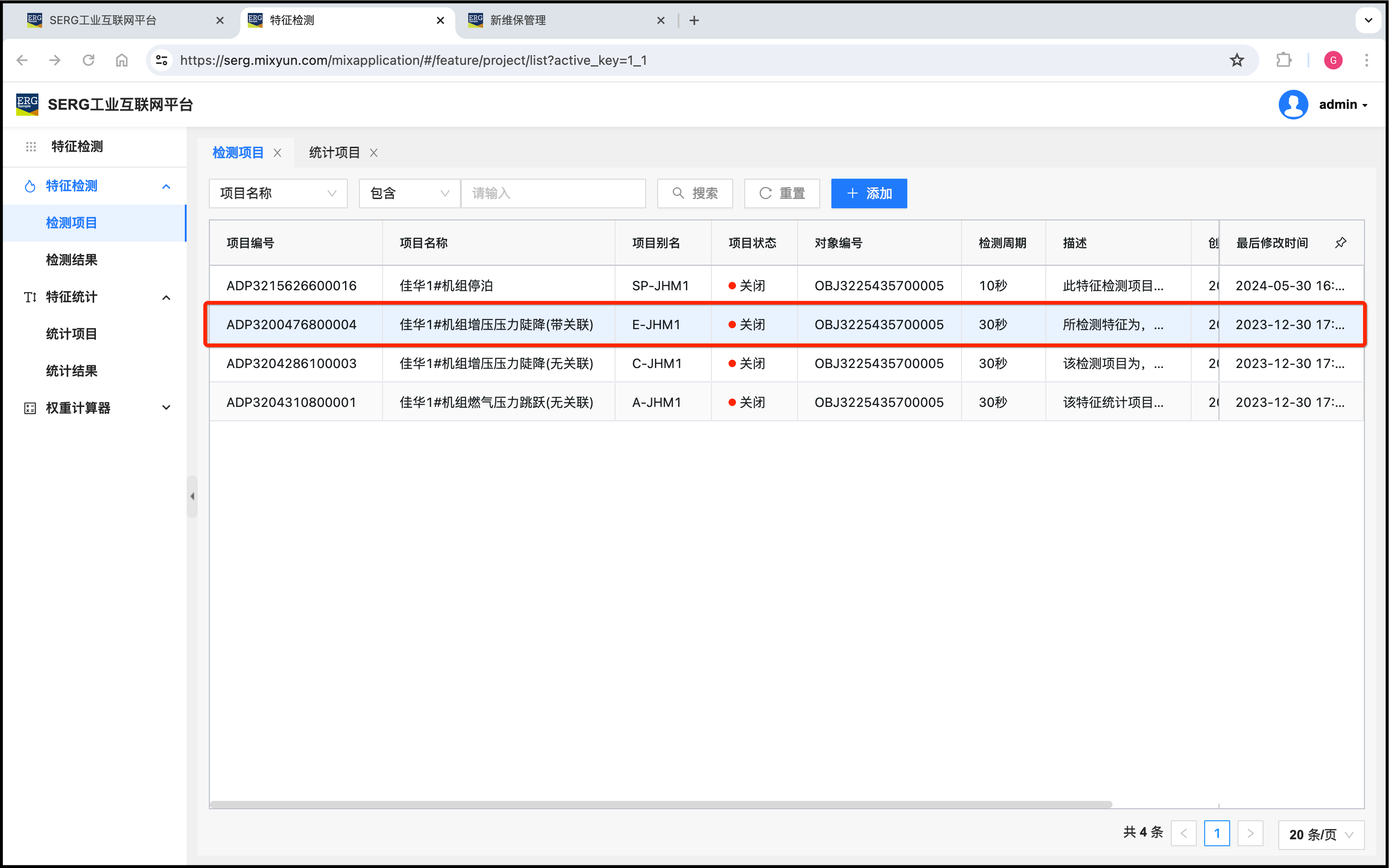Open browser extensions puzzle icon

click(x=1283, y=60)
